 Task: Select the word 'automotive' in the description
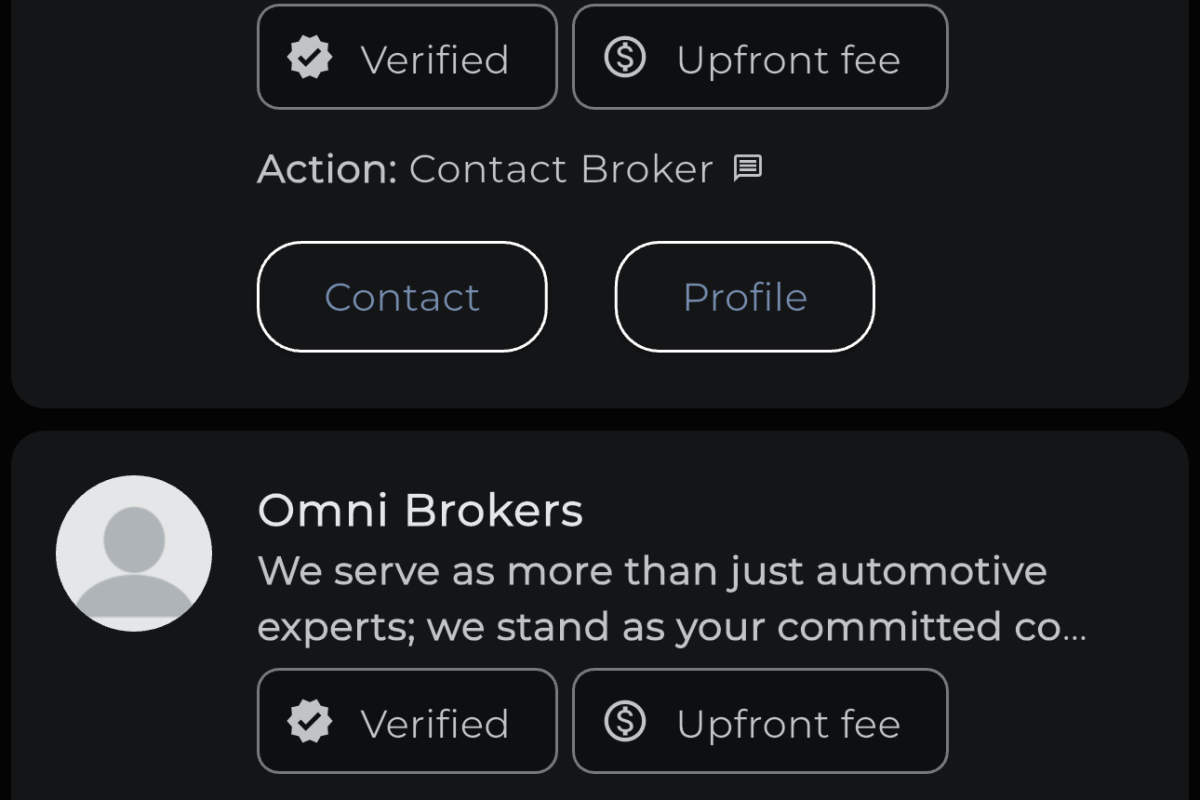pos(932,572)
